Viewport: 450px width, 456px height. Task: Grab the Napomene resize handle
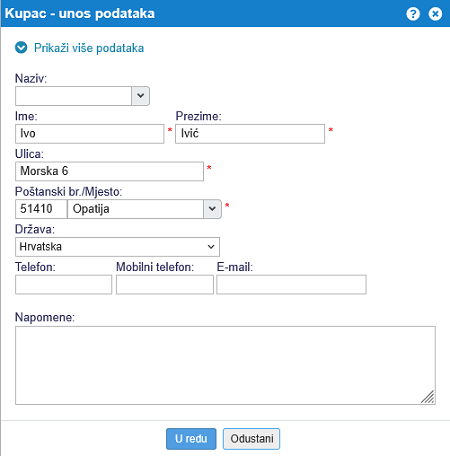click(428, 397)
